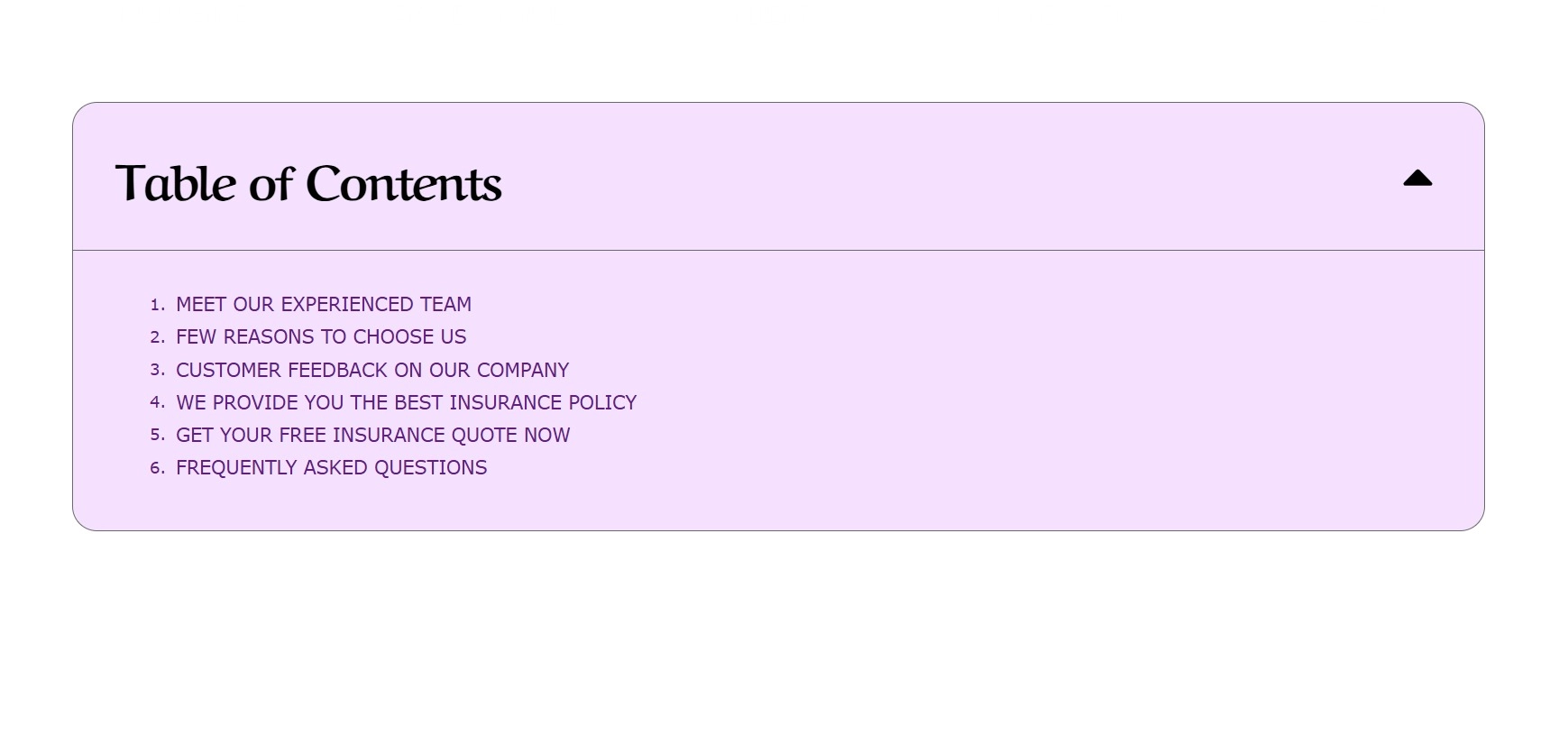The width and height of the screenshot is (1568, 754).
Task: Select WE PROVIDE YOU THE BEST INSURANCE POLICY
Action: pos(407,402)
